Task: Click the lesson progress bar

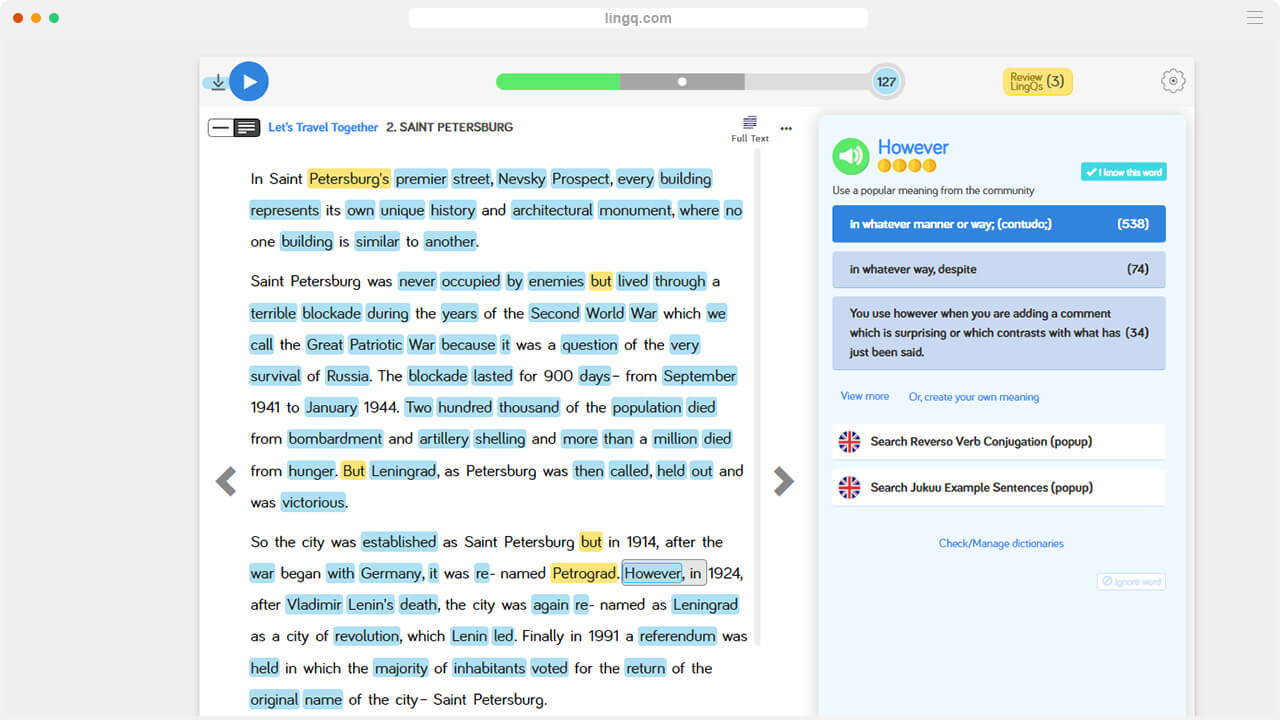Action: pyautogui.click(x=682, y=82)
